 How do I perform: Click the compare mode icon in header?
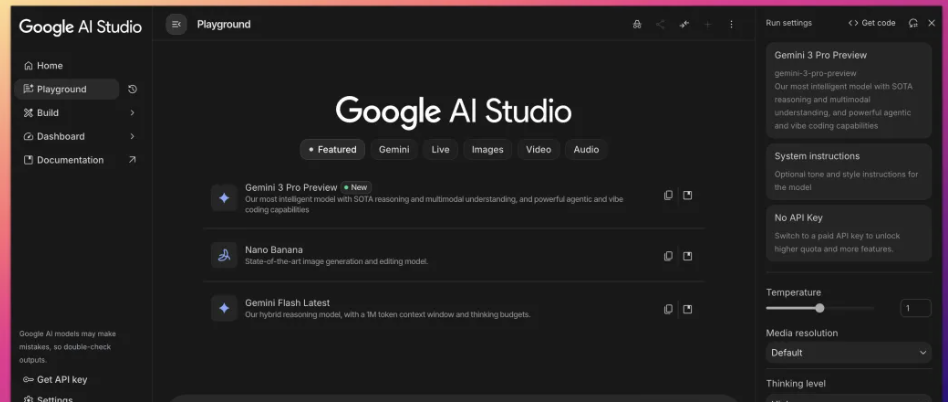(x=684, y=24)
